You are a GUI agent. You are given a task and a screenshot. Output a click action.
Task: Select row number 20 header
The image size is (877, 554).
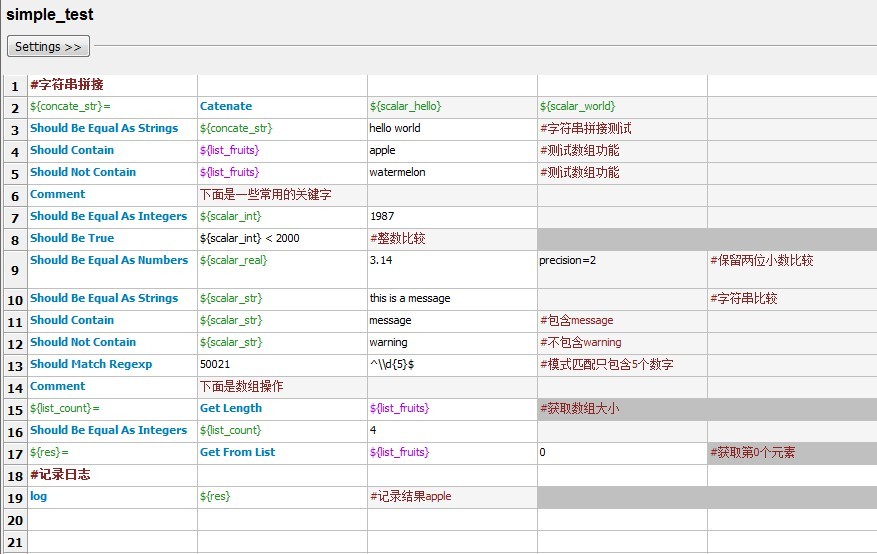[x=15, y=520]
